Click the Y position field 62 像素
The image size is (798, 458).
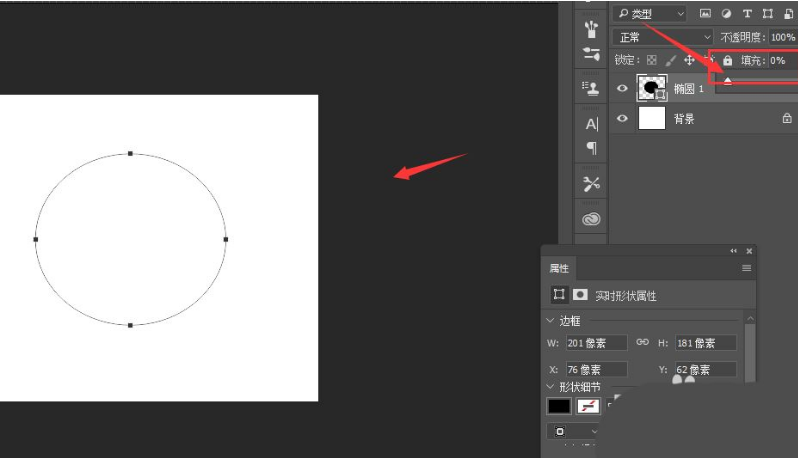(x=705, y=369)
